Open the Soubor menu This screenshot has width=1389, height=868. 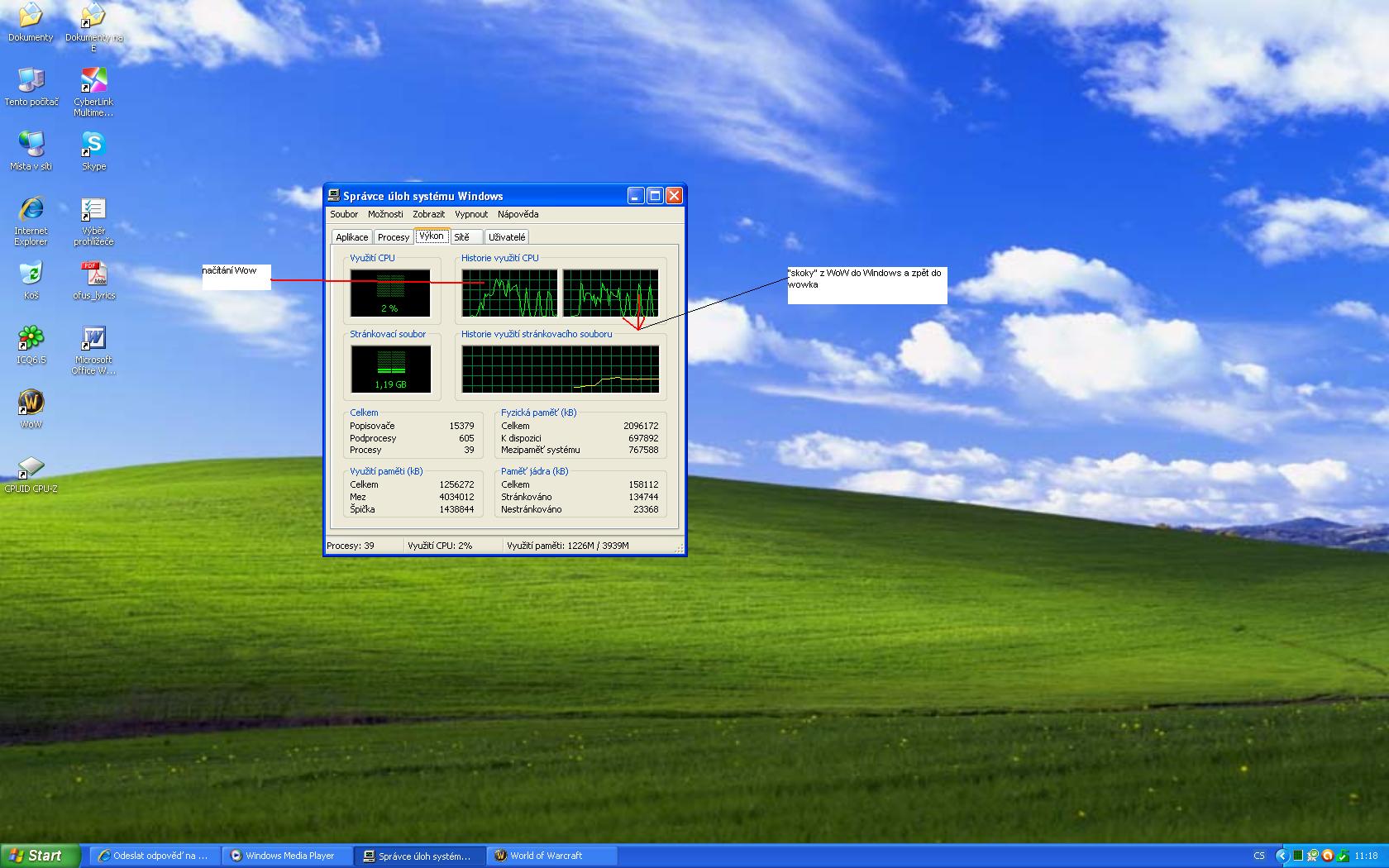[x=344, y=214]
